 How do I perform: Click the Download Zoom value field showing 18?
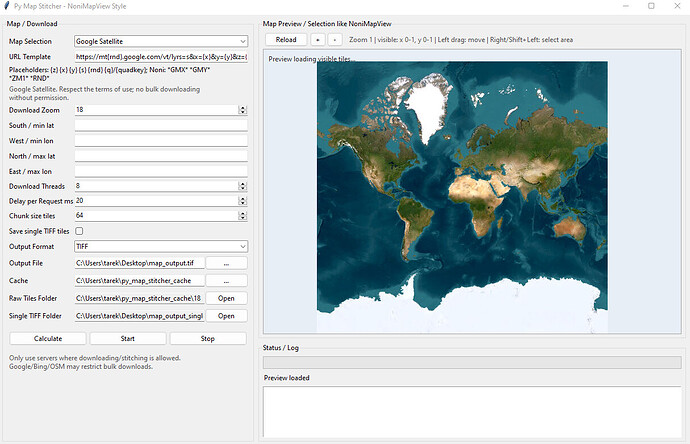[x=156, y=110]
